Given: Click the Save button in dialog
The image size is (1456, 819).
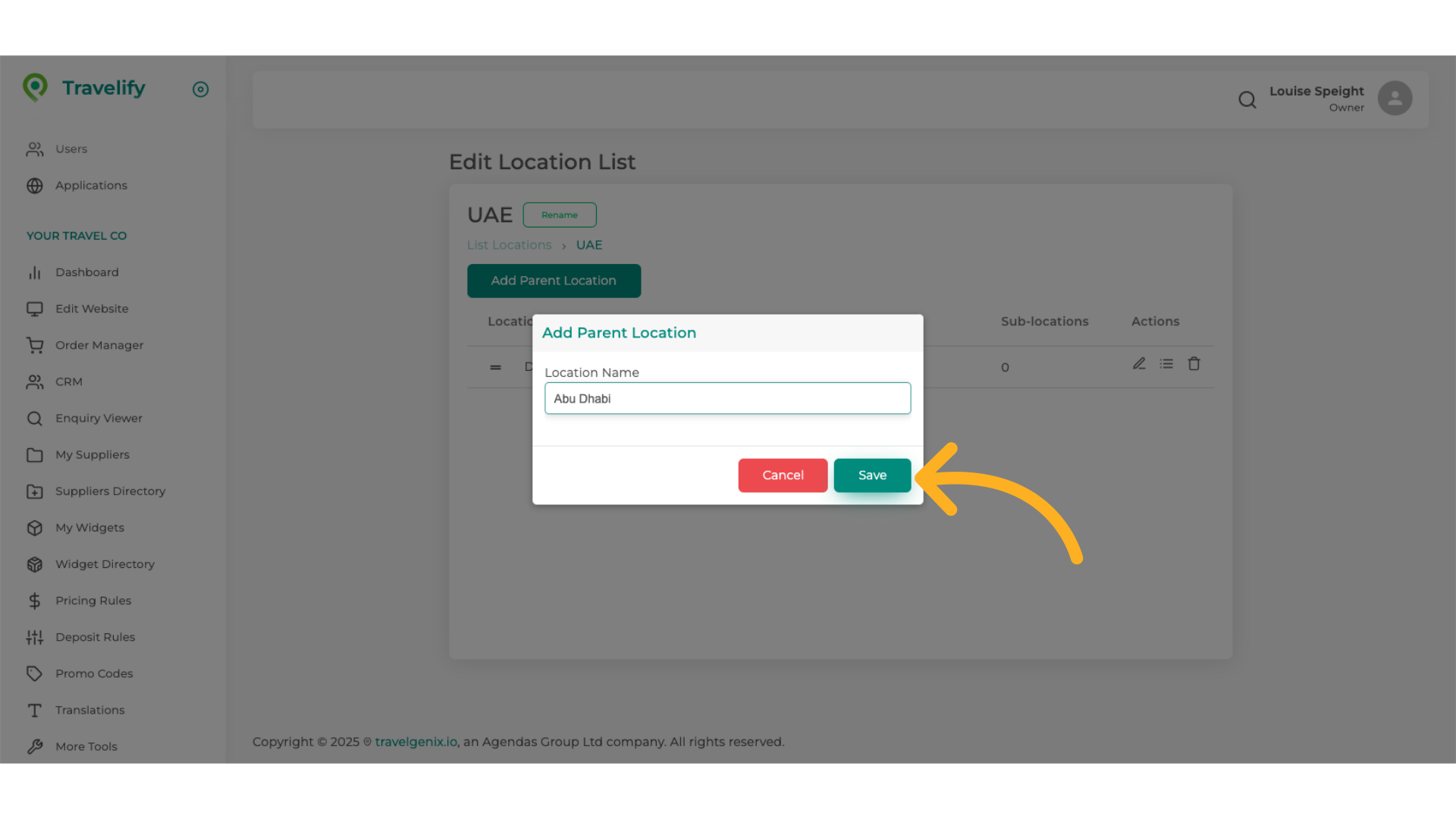Looking at the screenshot, I should pos(872,475).
